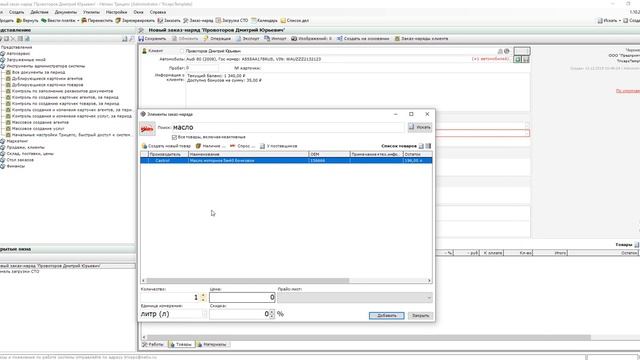Open the Действия menu
The height and width of the screenshot is (360, 640).
coord(39,12)
